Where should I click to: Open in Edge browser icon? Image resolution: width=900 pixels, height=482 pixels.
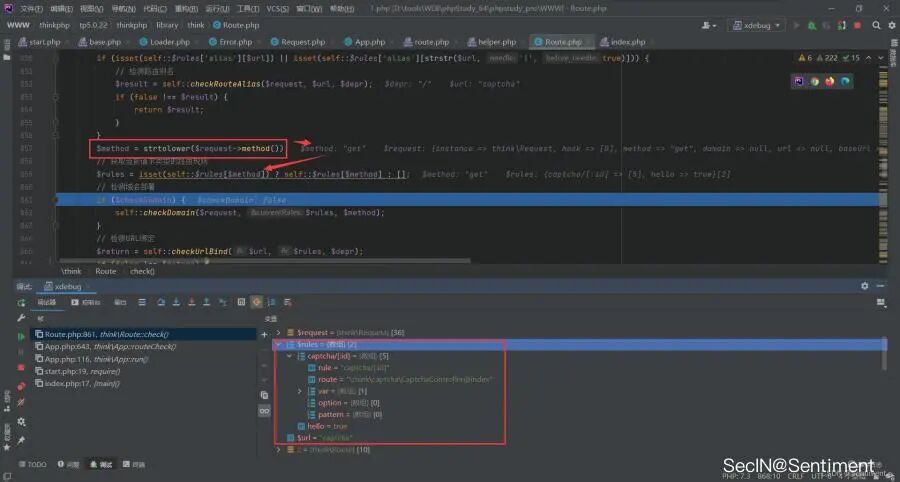845,81
